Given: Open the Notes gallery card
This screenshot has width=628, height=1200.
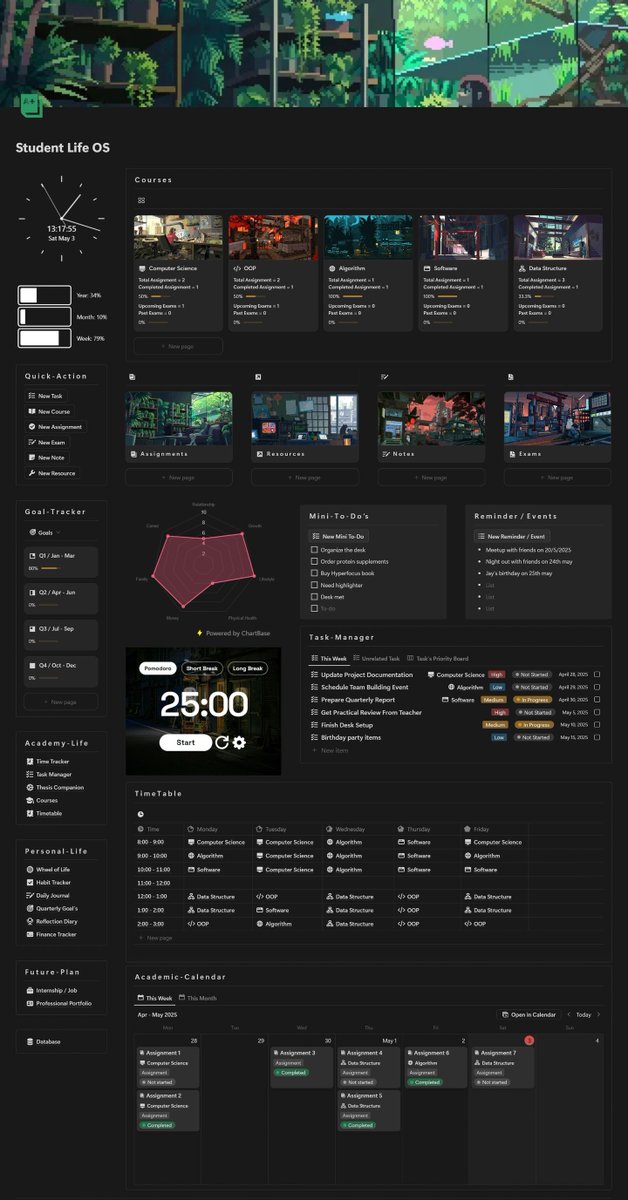Looking at the screenshot, I should pyautogui.click(x=432, y=426).
